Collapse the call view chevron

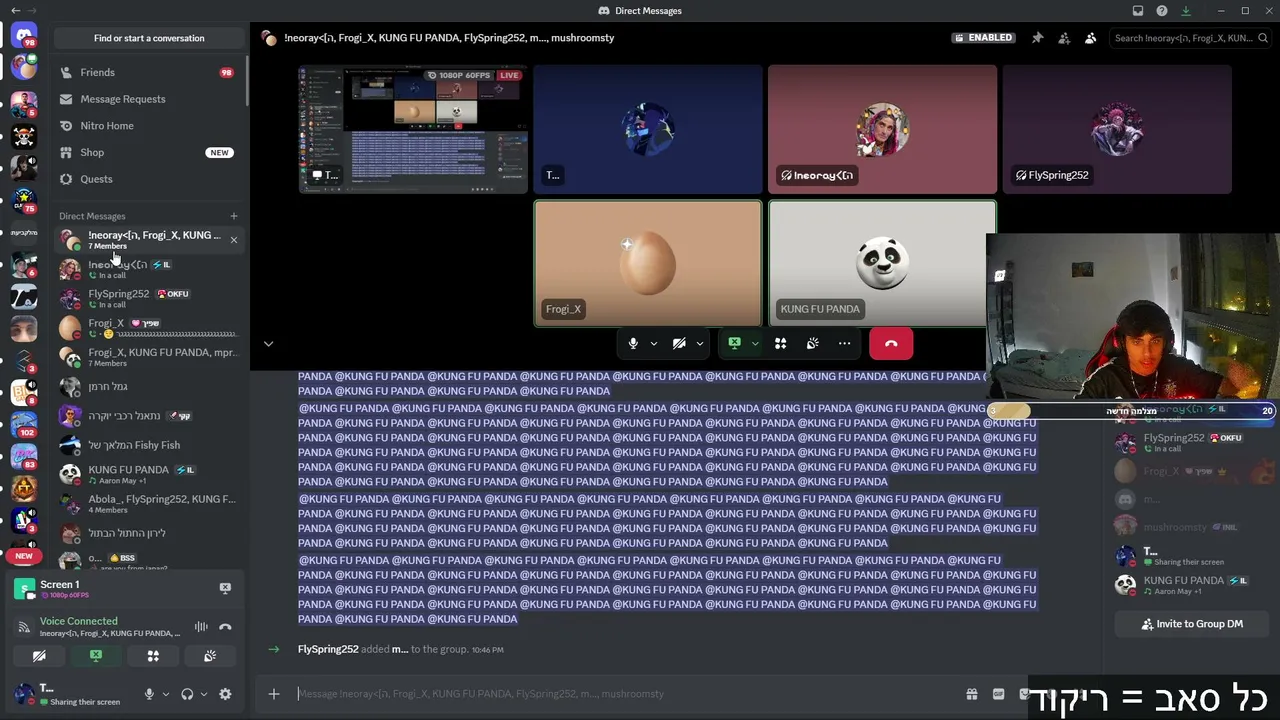pyautogui.click(x=268, y=344)
